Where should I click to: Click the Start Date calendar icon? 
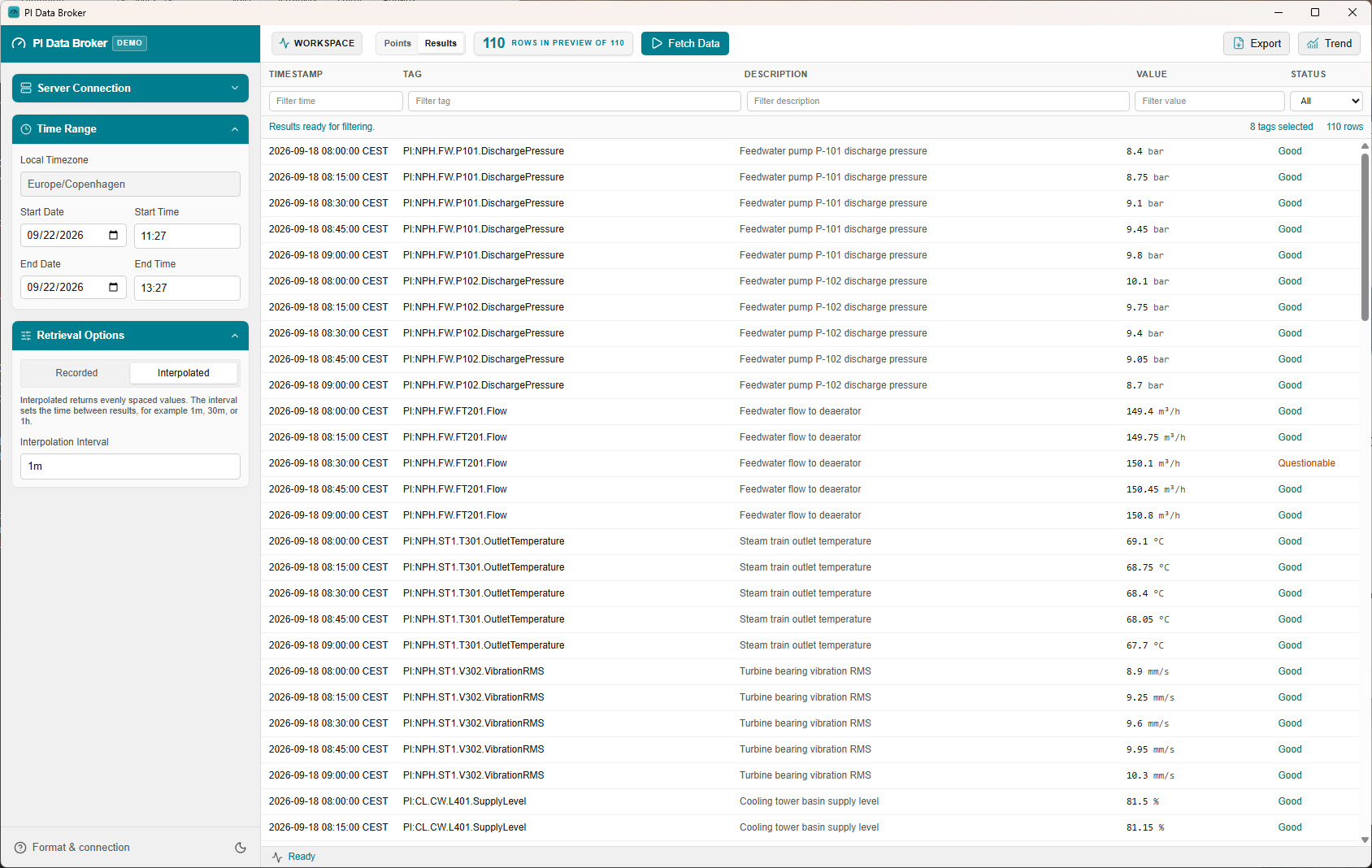pyautogui.click(x=113, y=235)
